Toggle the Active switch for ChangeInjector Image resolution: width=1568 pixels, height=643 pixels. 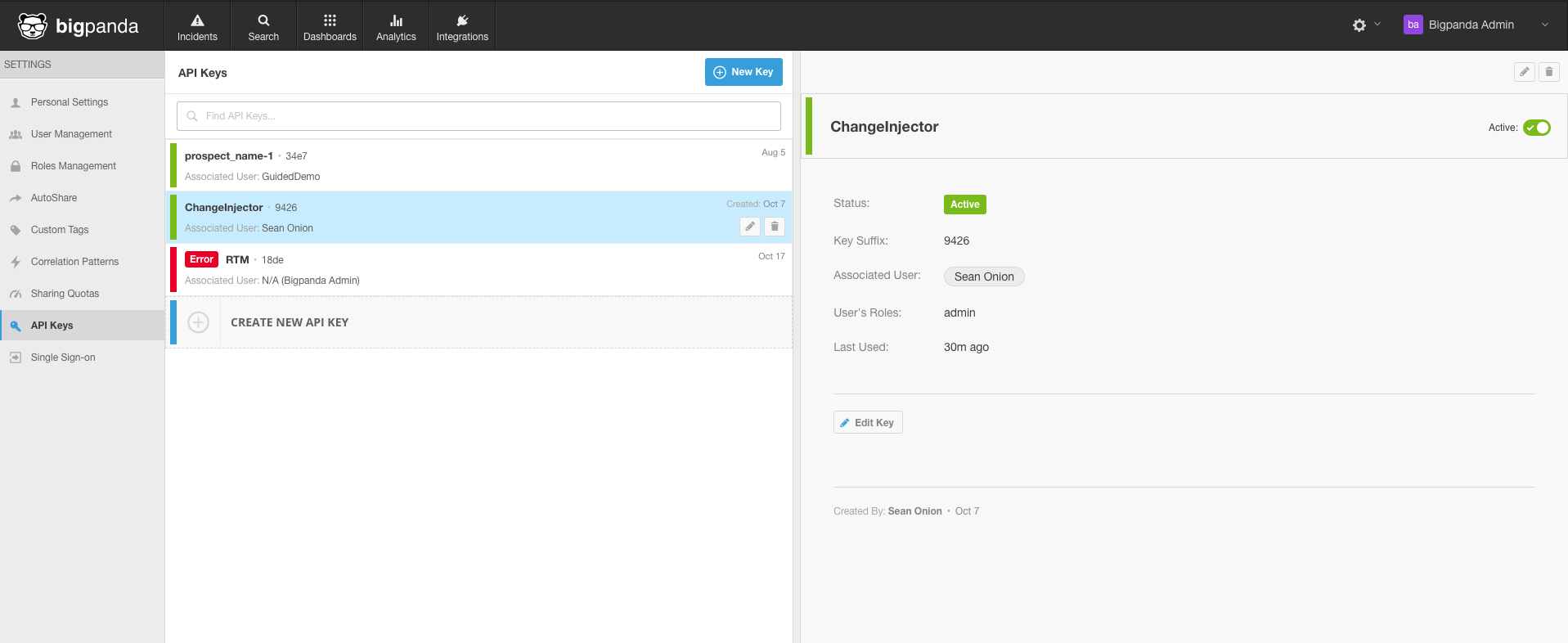click(1537, 128)
